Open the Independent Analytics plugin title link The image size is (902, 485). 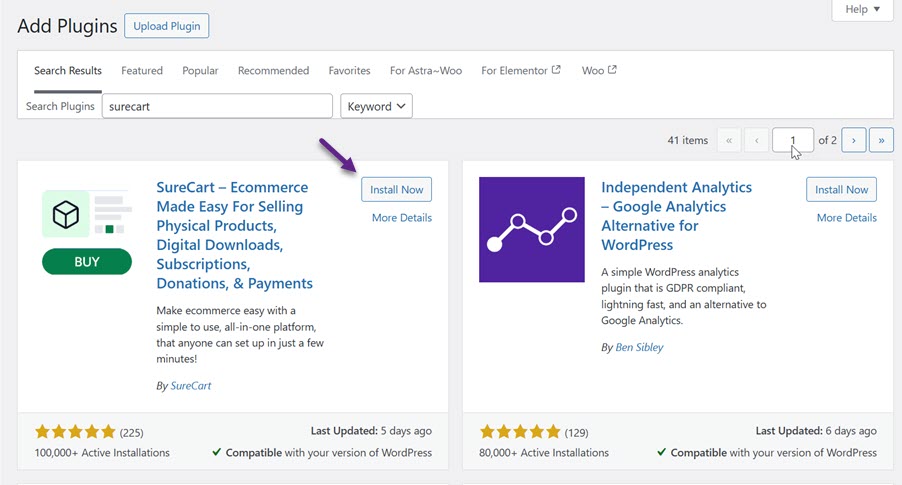tap(676, 216)
